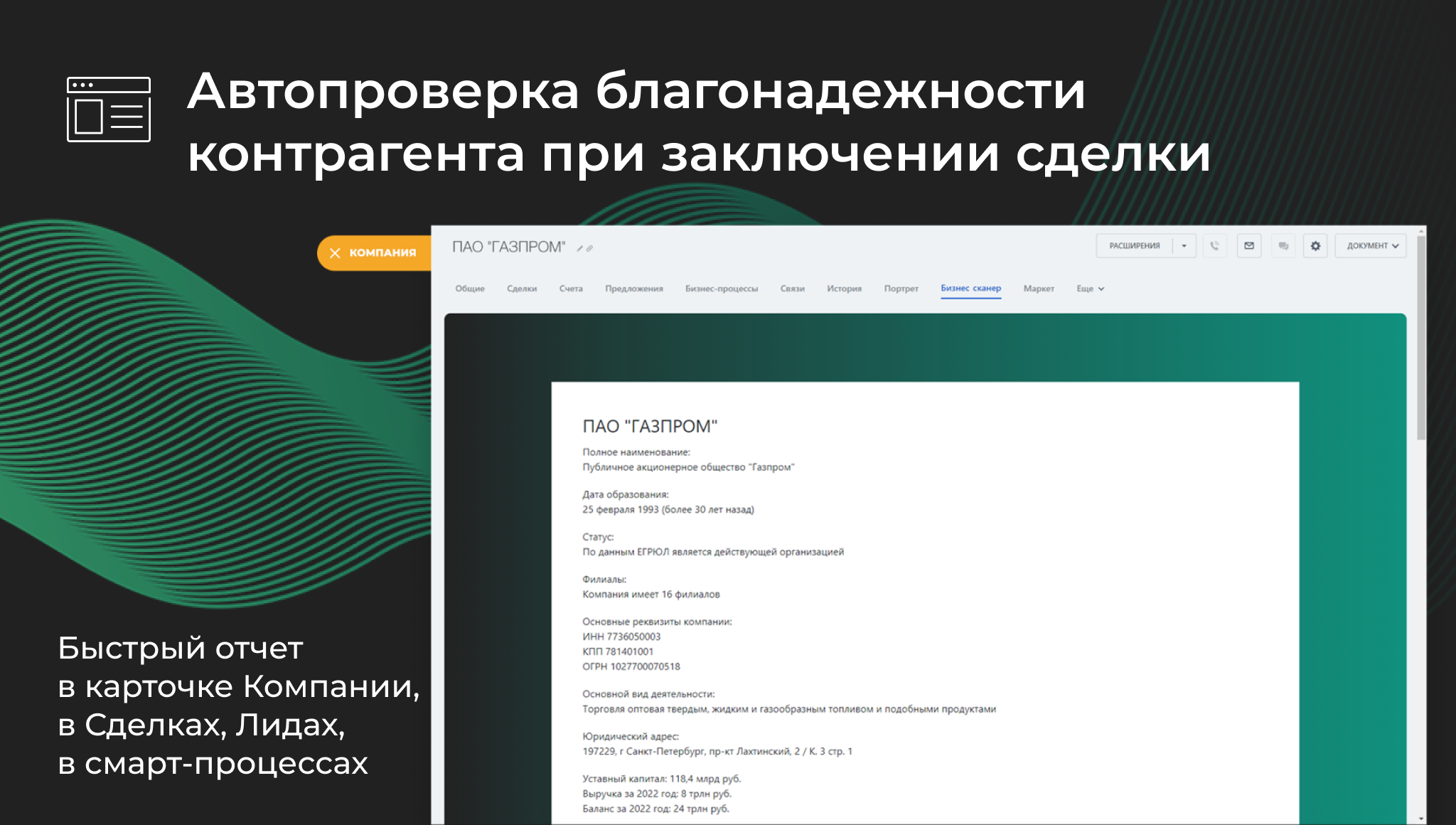Viewport: 1456px width, 825px height.
Task: Switch to the Портрет tab
Action: (x=901, y=289)
